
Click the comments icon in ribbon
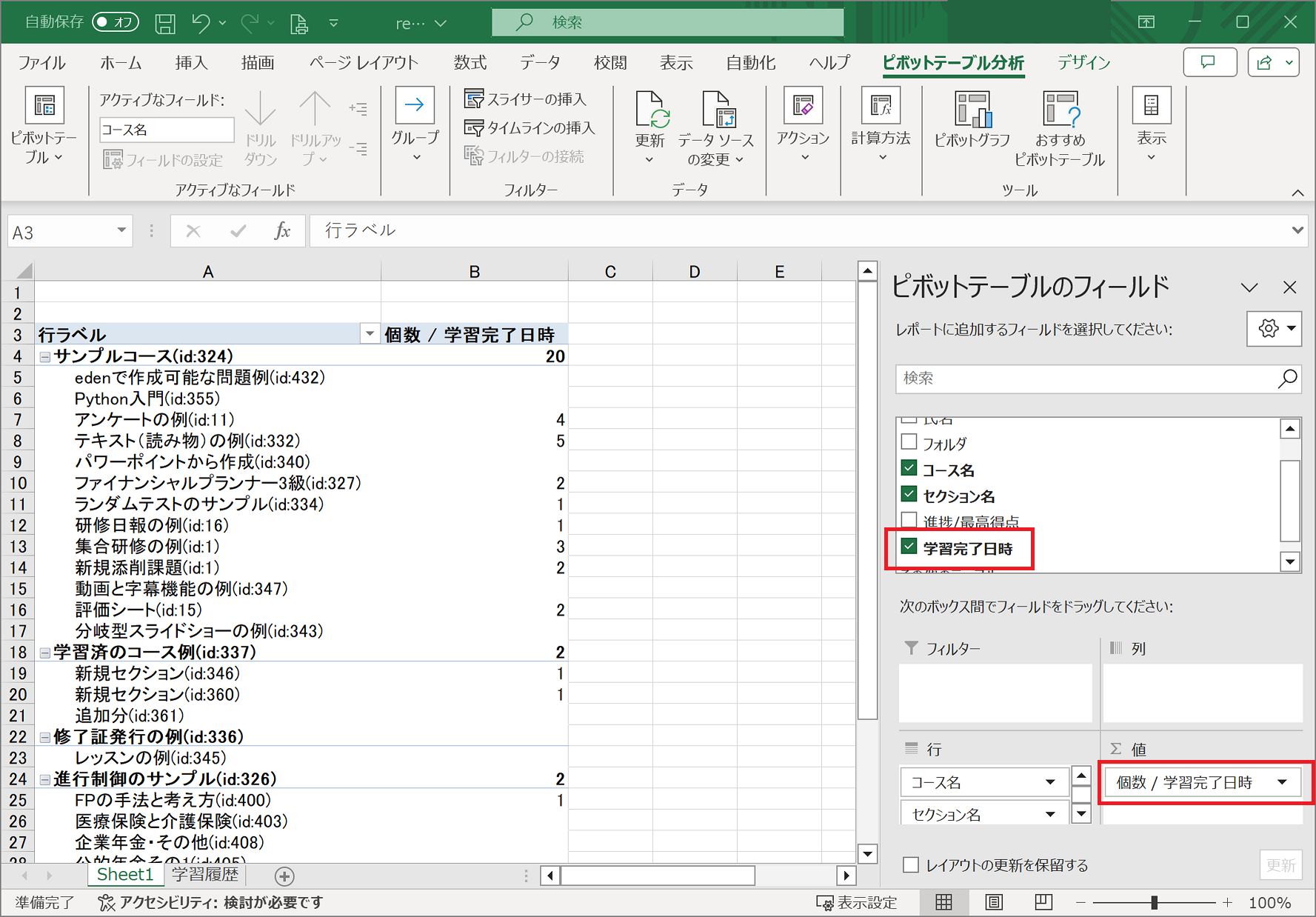[x=1209, y=63]
